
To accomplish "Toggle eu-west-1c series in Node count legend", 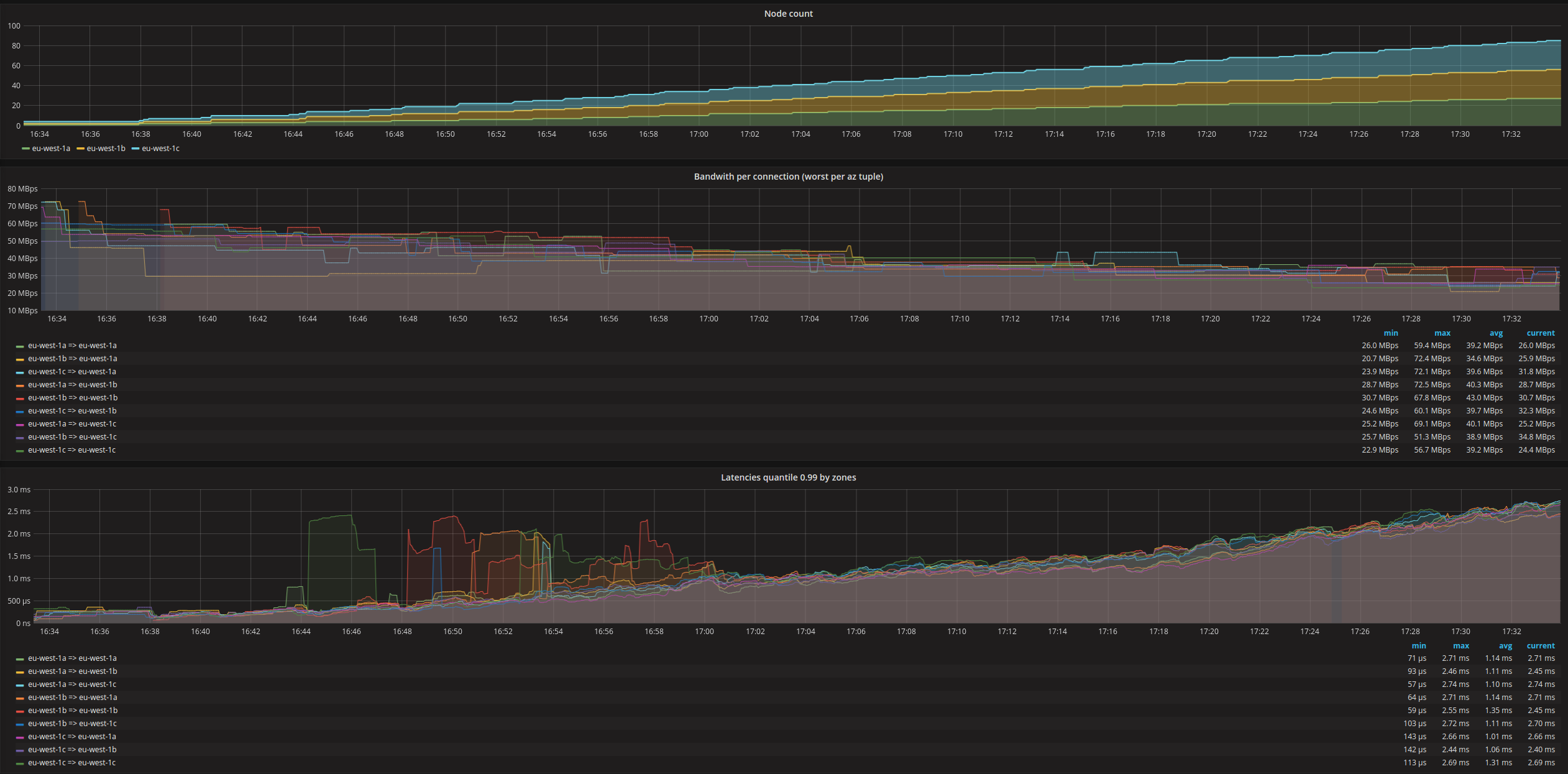I will tap(160, 149).
